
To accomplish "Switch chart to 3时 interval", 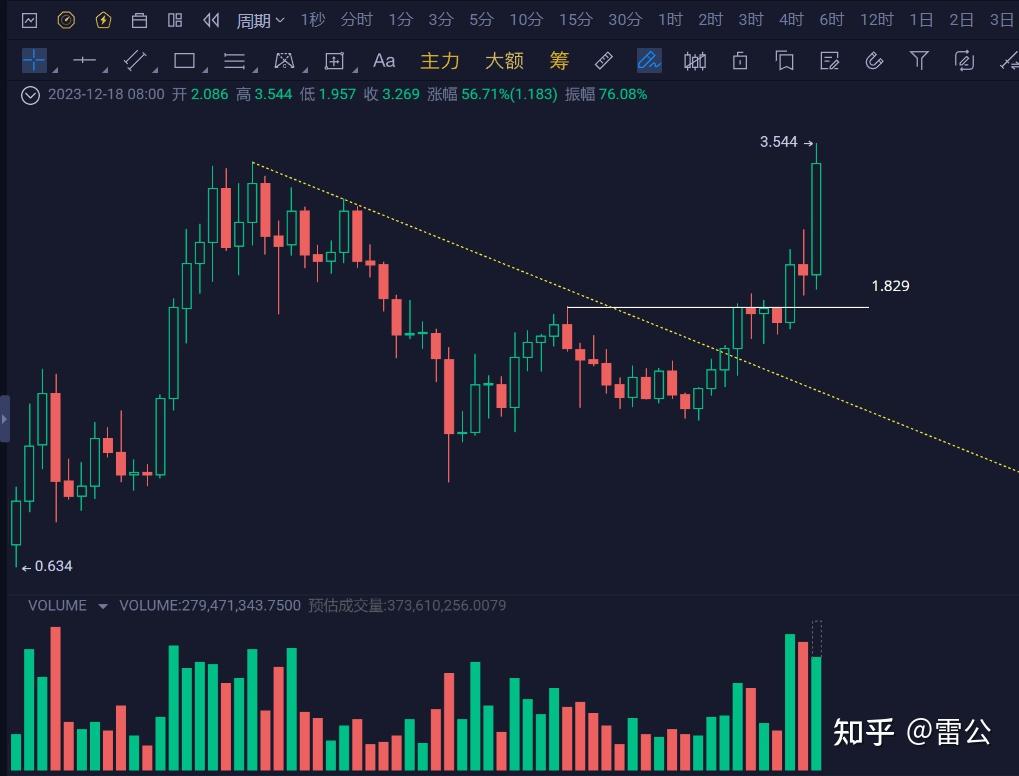I will coord(751,20).
